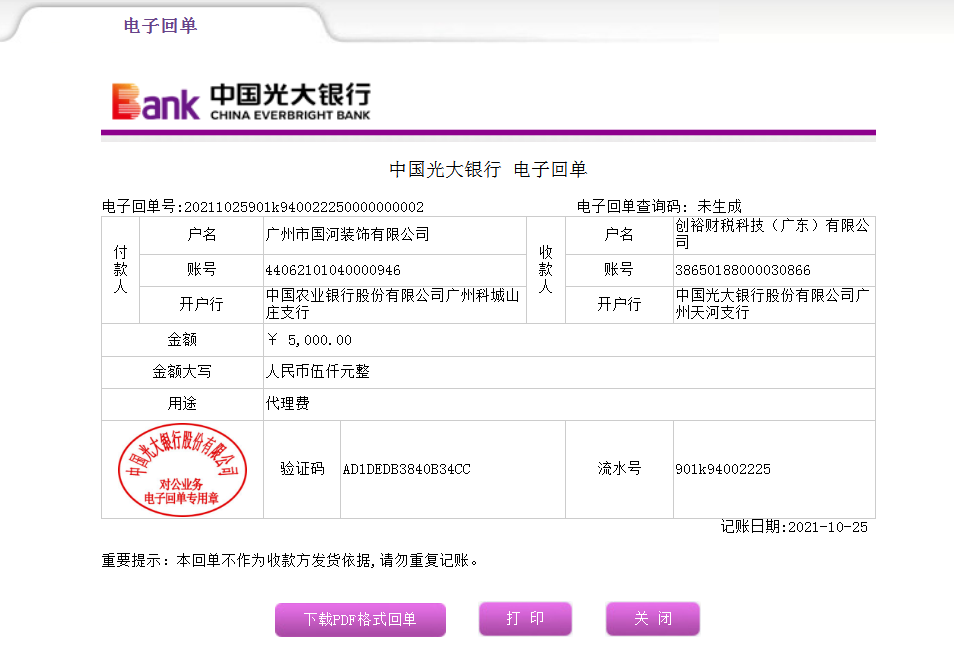Click the 付款人 header cell
This screenshot has height=656, width=954.
(x=120, y=270)
